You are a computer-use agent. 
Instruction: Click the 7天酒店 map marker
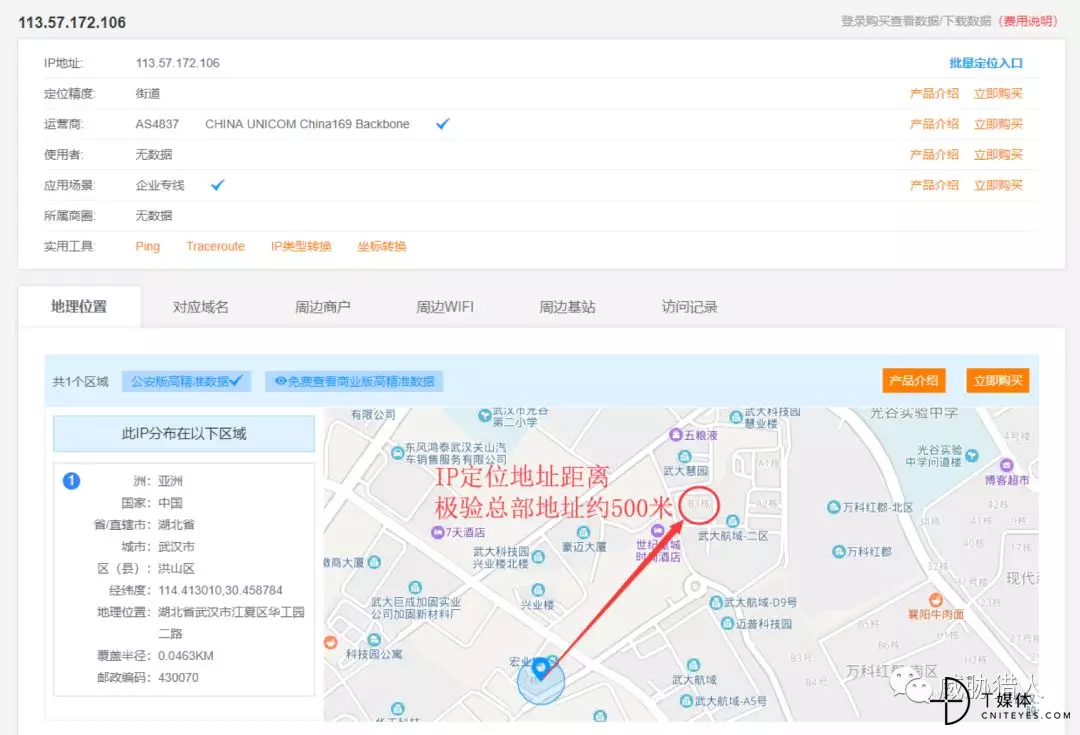[x=437, y=532]
